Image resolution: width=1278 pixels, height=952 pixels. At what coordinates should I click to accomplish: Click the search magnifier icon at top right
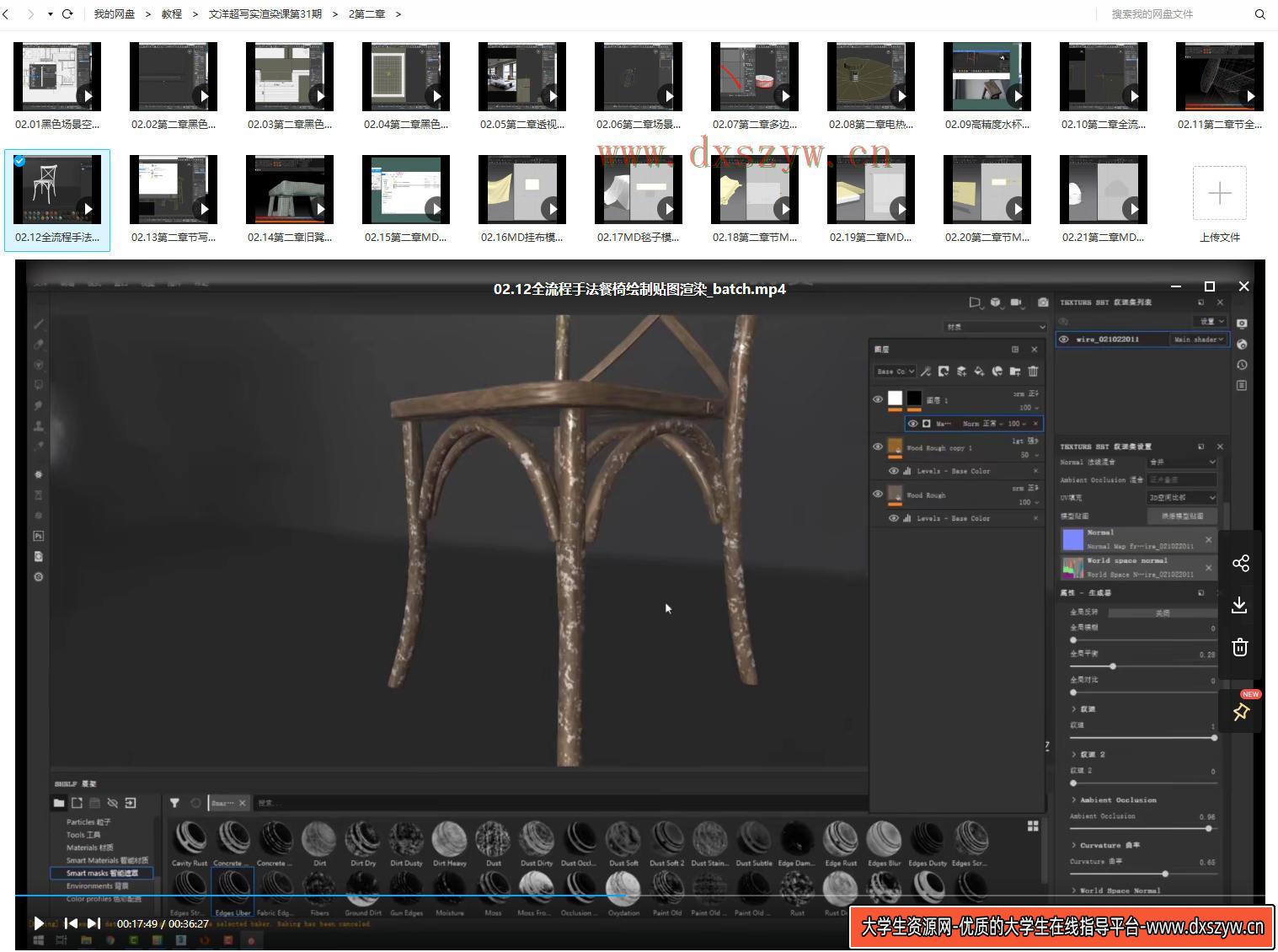(1260, 14)
